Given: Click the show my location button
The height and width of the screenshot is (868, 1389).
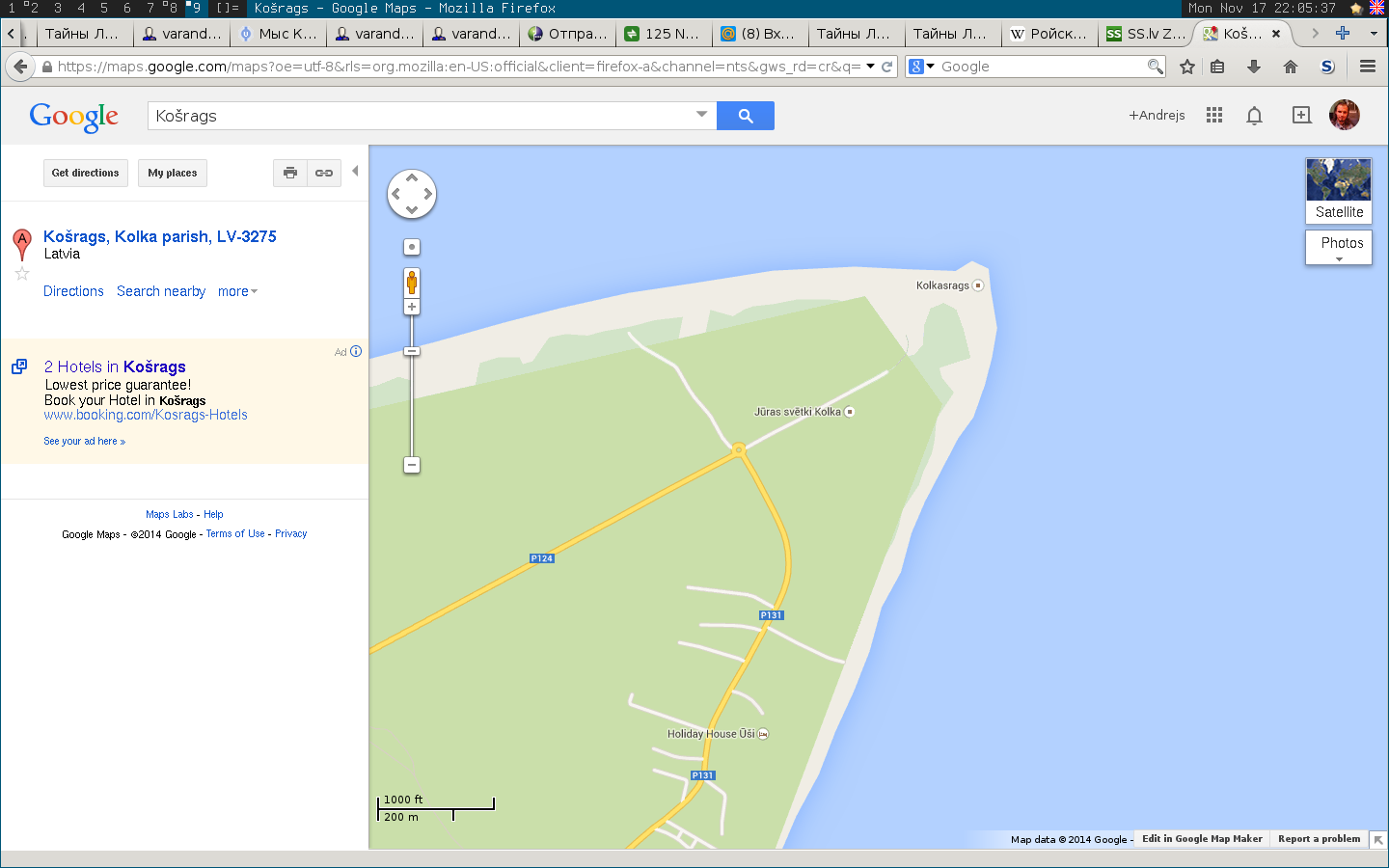Looking at the screenshot, I should pos(412,247).
